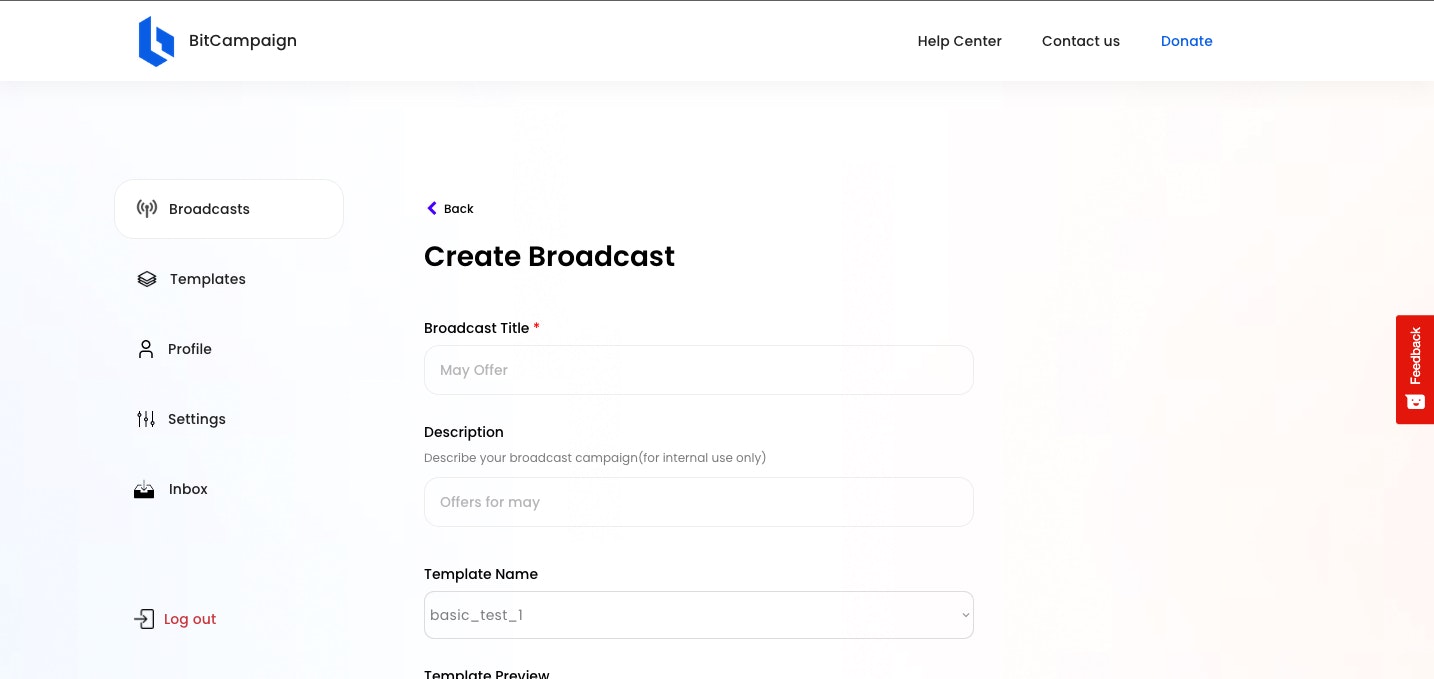Screen dimensions: 1434x679
Task: Click the Back chevron arrow icon
Action: (432, 208)
